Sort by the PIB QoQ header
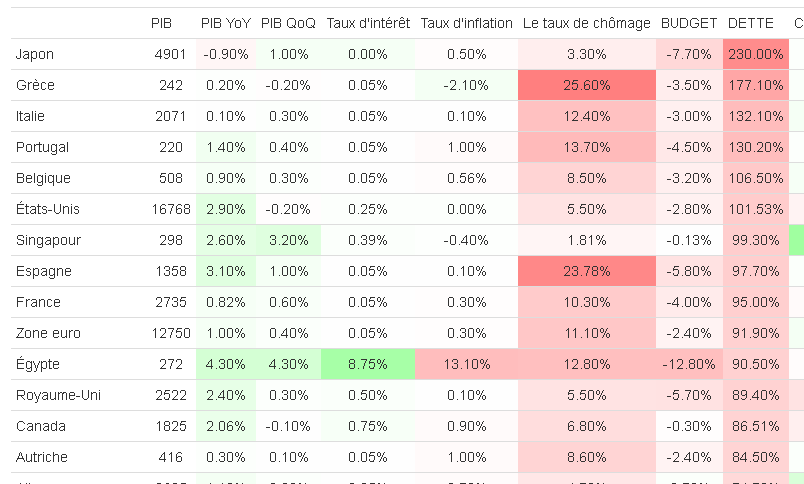The height and width of the screenshot is (484, 804). [x=287, y=23]
